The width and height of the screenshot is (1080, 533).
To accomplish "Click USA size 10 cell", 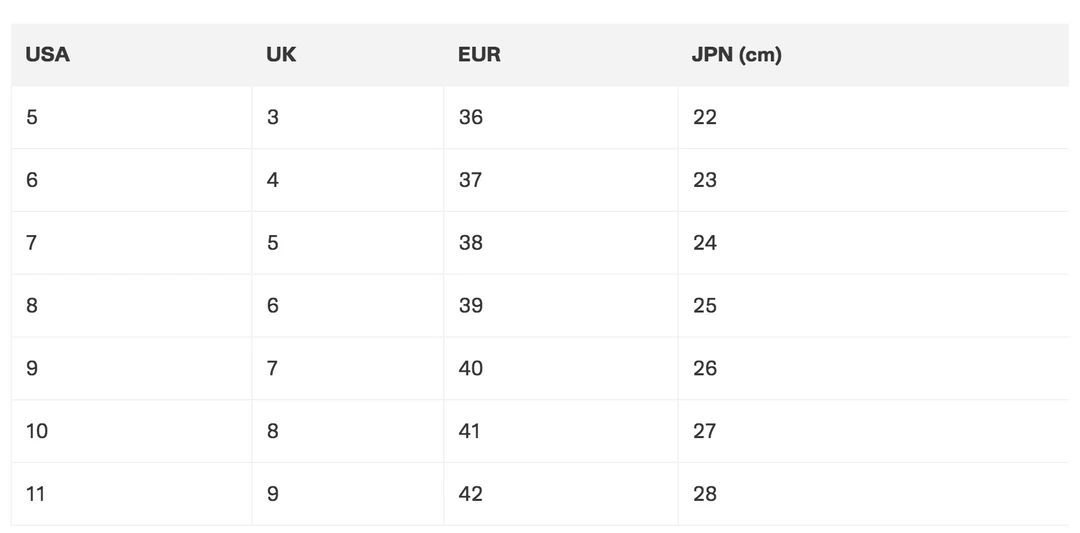I will pyautogui.click(x=37, y=431).
